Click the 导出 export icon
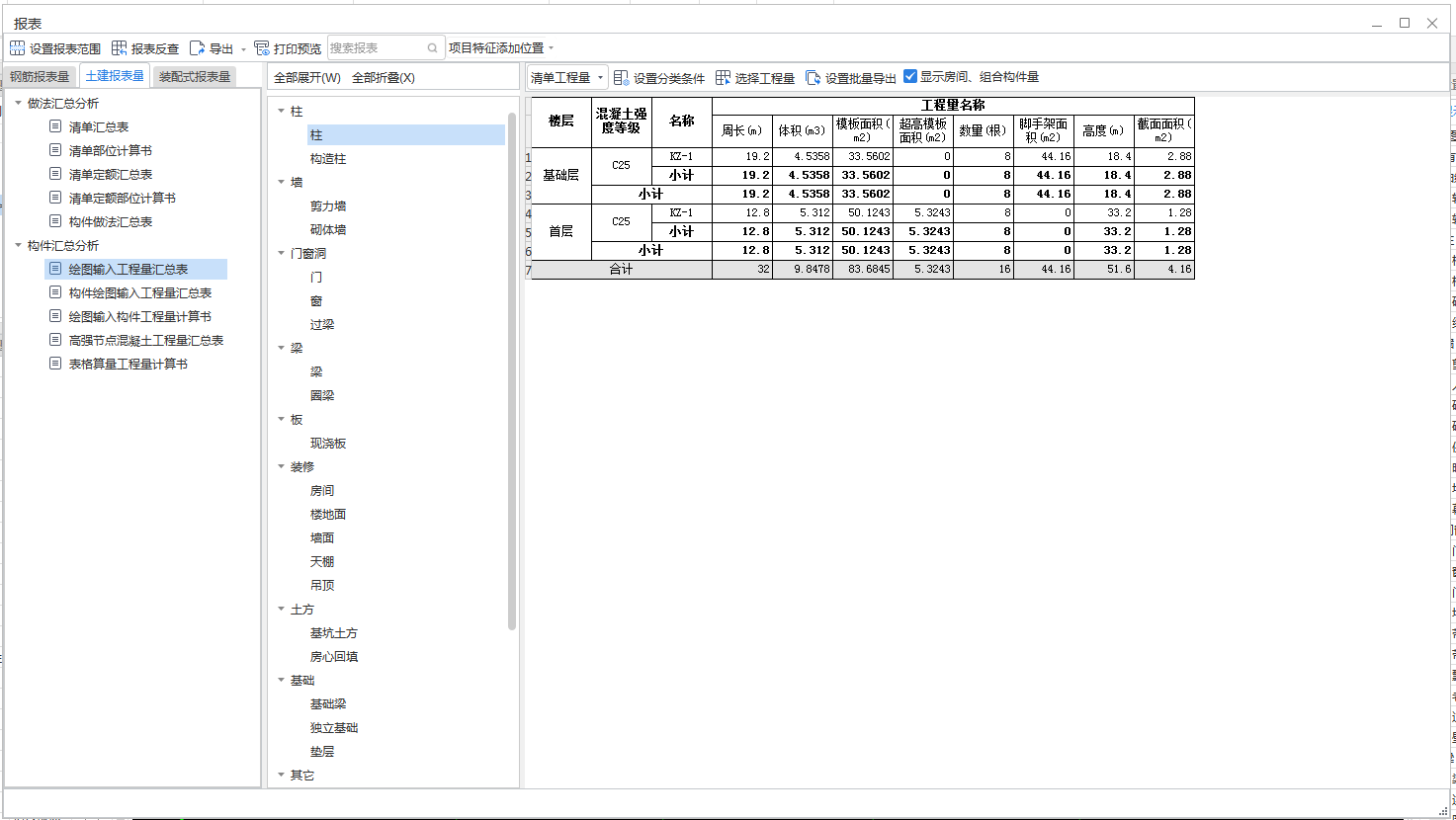Viewport: 1456px width, 820px height. [x=197, y=48]
